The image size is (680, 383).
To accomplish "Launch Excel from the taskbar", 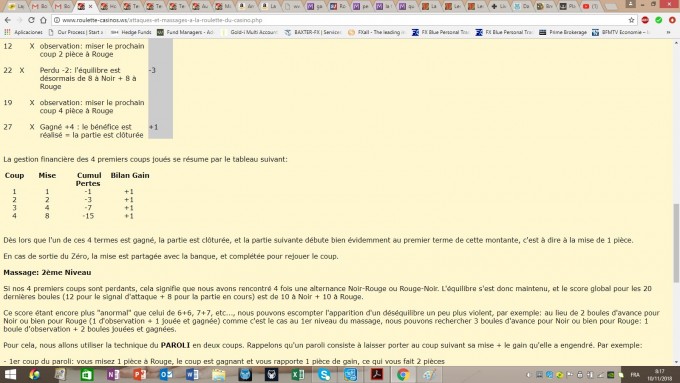I will click(298, 374).
